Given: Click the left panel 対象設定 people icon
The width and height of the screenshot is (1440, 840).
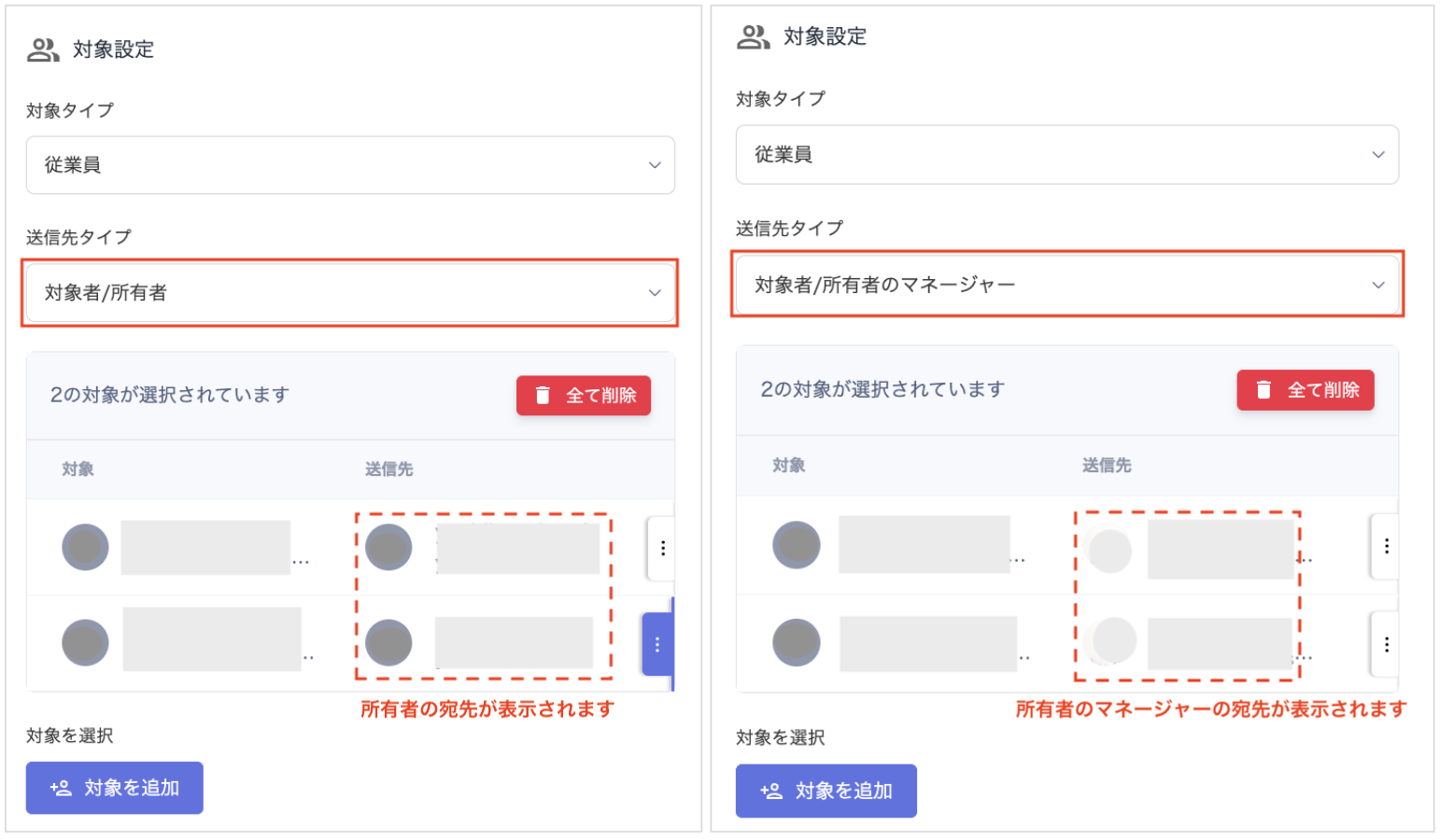Looking at the screenshot, I should (x=43, y=49).
